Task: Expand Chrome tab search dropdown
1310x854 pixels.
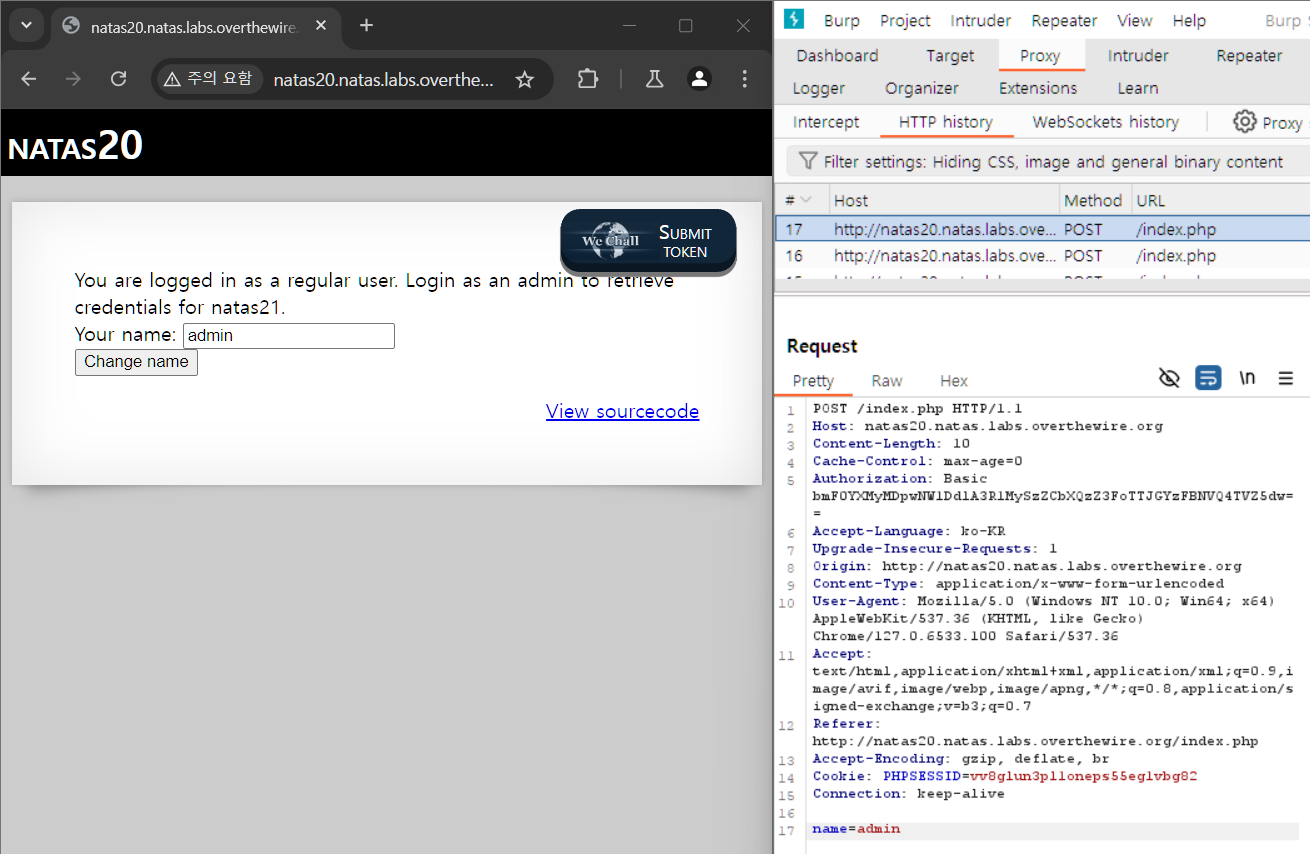Action: (x=26, y=25)
